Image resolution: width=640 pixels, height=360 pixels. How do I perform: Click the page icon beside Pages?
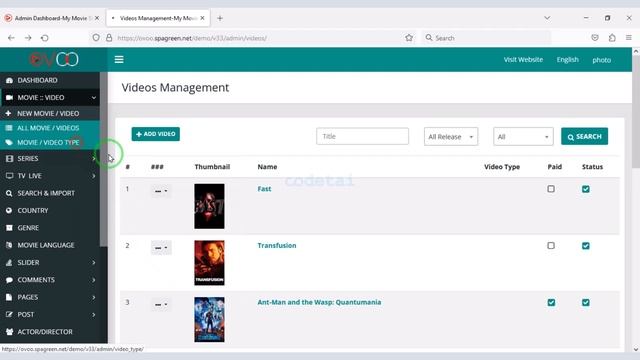(x=9, y=297)
